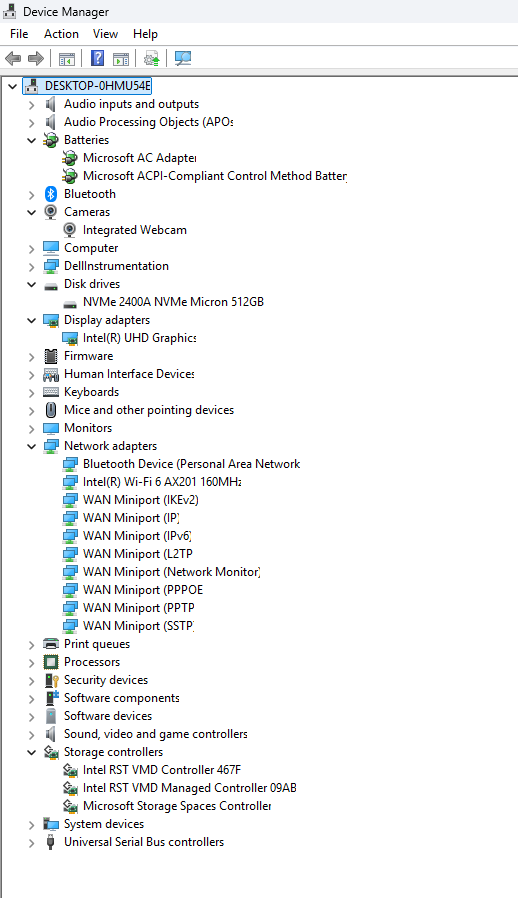Expand Sound, video and game controllers

[x=32, y=734]
